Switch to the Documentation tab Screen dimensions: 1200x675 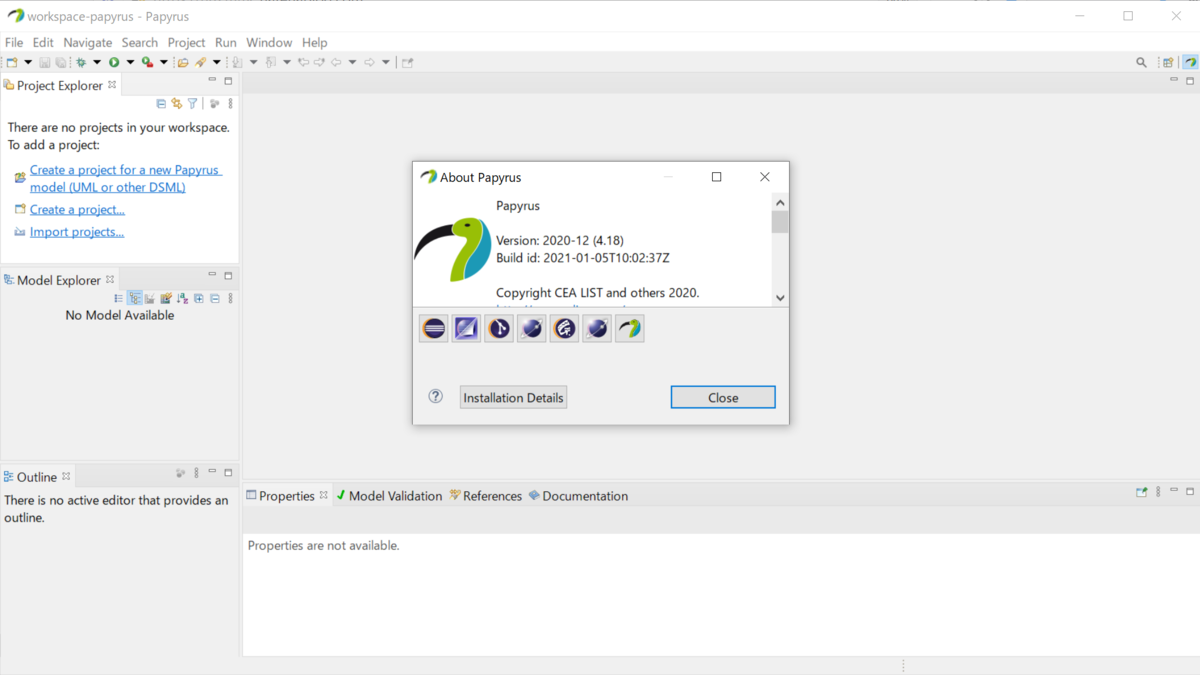click(x=578, y=496)
